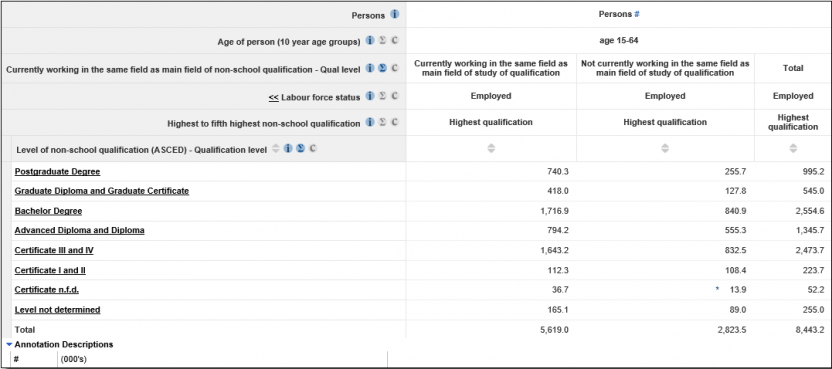832x369 pixels.
Task: Select value 794.2 in Advanced Diploma row
Action: (x=558, y=230)
